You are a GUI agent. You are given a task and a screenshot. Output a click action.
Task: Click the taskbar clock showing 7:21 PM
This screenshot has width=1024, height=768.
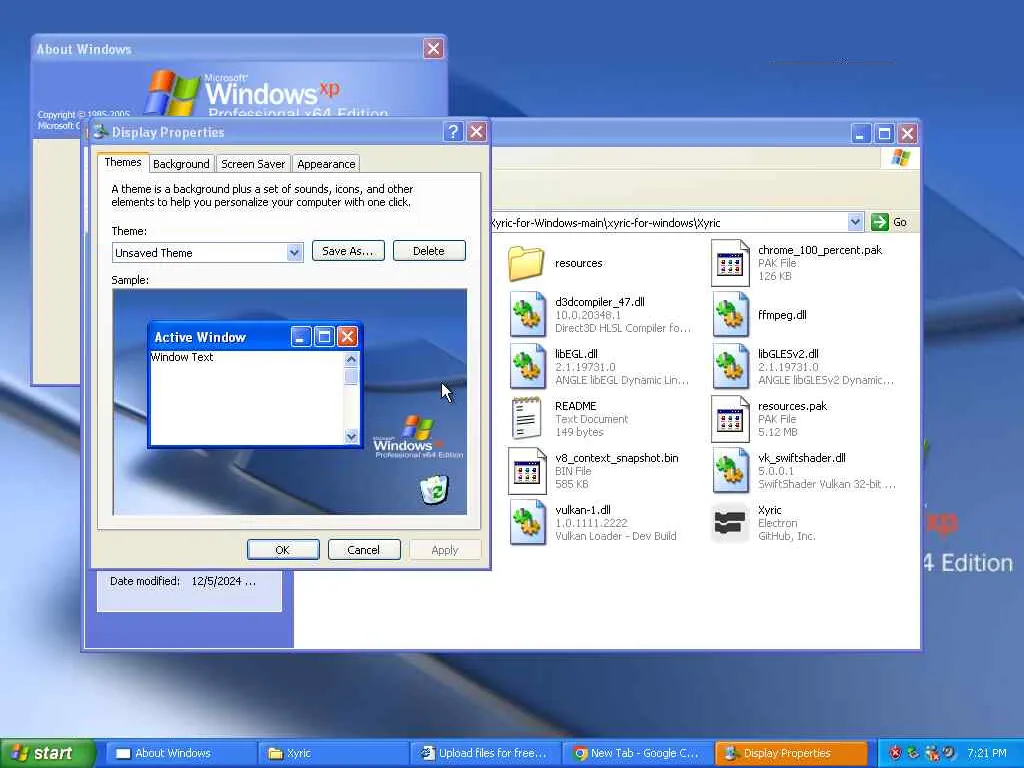click(987, 753)
